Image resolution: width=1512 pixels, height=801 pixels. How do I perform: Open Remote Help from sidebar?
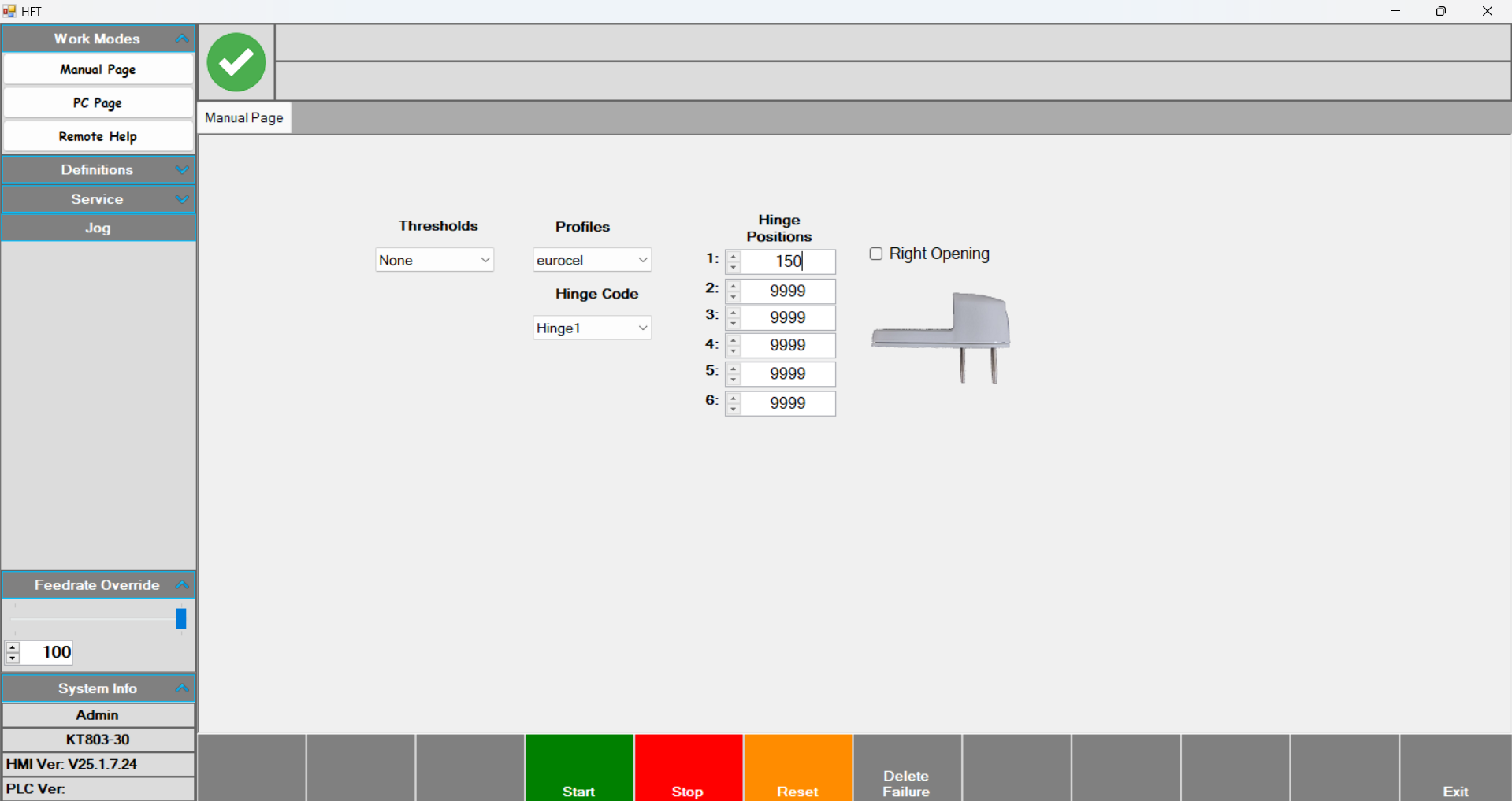98,136
